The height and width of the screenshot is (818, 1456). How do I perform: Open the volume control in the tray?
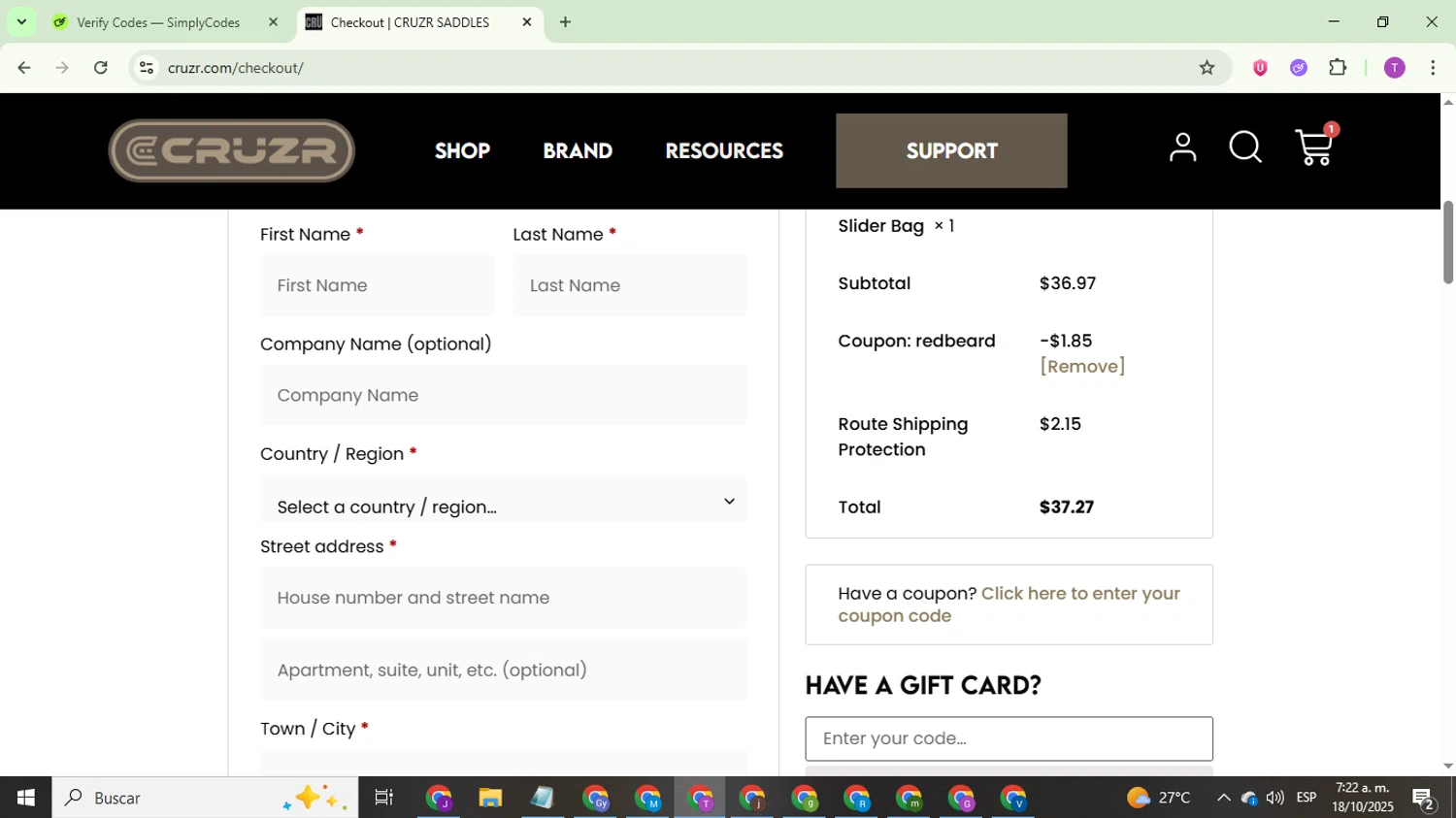pos(1275,798)
